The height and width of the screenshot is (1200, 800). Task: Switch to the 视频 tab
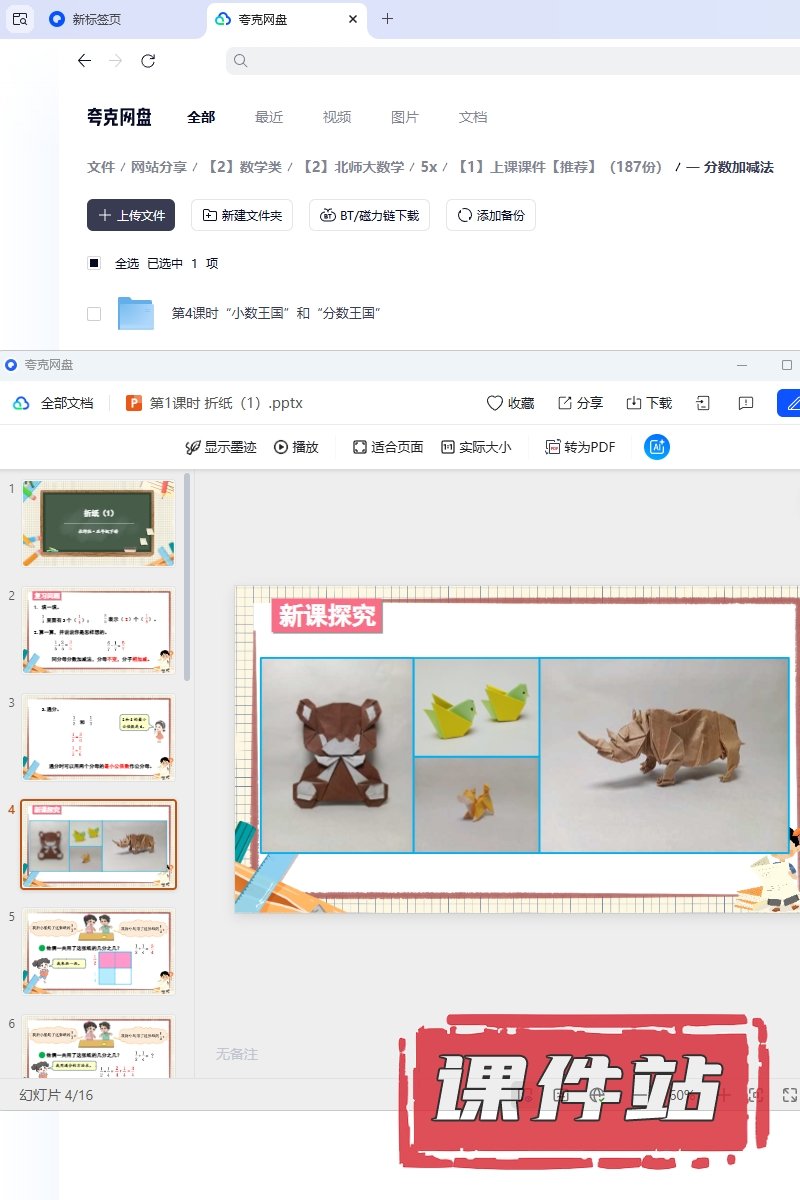(x=337, y=117)
